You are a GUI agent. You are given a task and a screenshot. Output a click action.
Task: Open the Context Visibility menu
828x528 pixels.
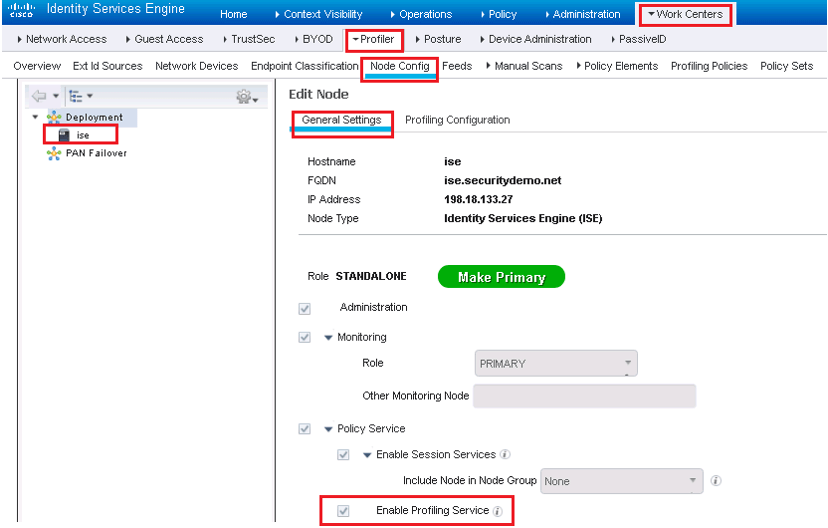[318, 15]
